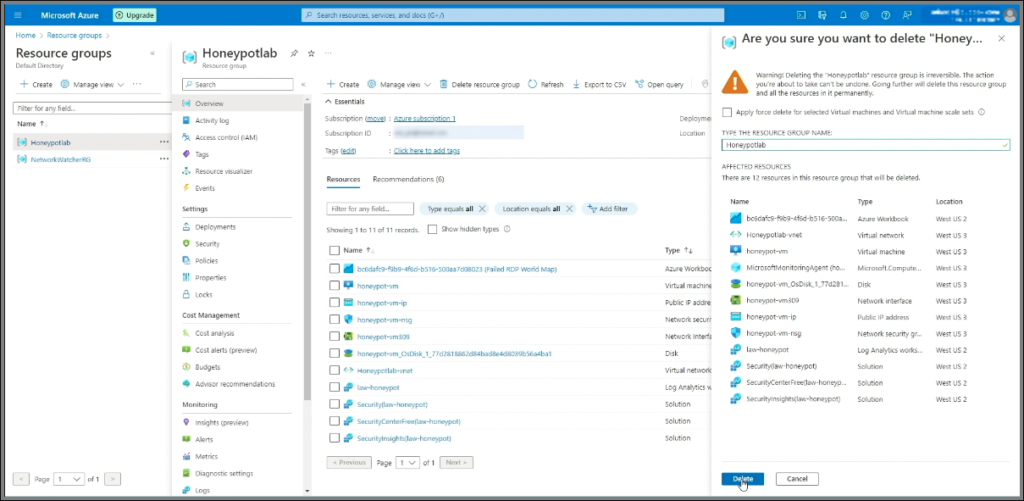Open the directories and subscriptions filter icon
Image resolution: width=1024 pixels, height=501 pixels.
point(822,15)
